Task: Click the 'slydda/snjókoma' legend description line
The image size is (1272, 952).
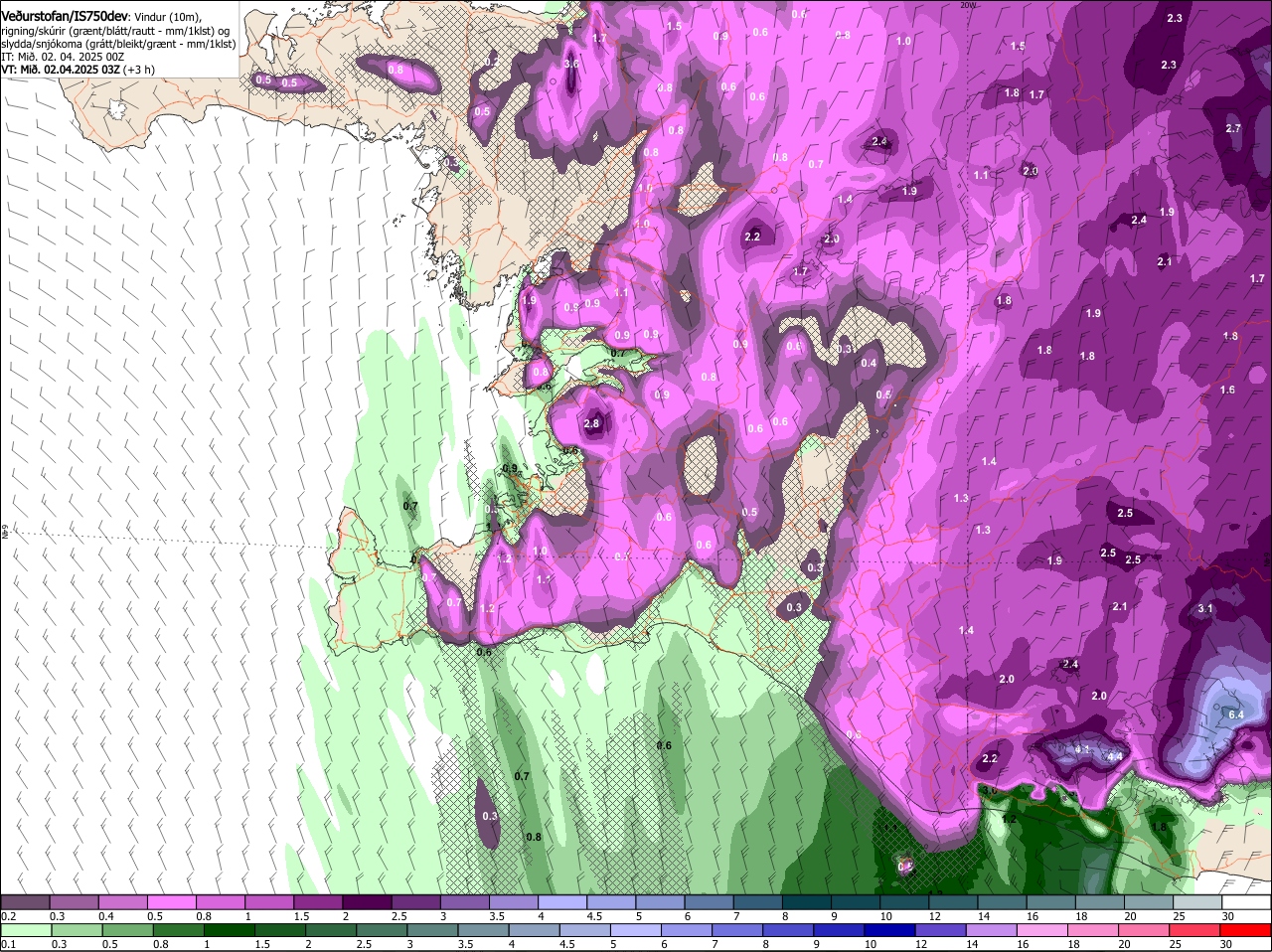Action: click(x=118, y=44)
